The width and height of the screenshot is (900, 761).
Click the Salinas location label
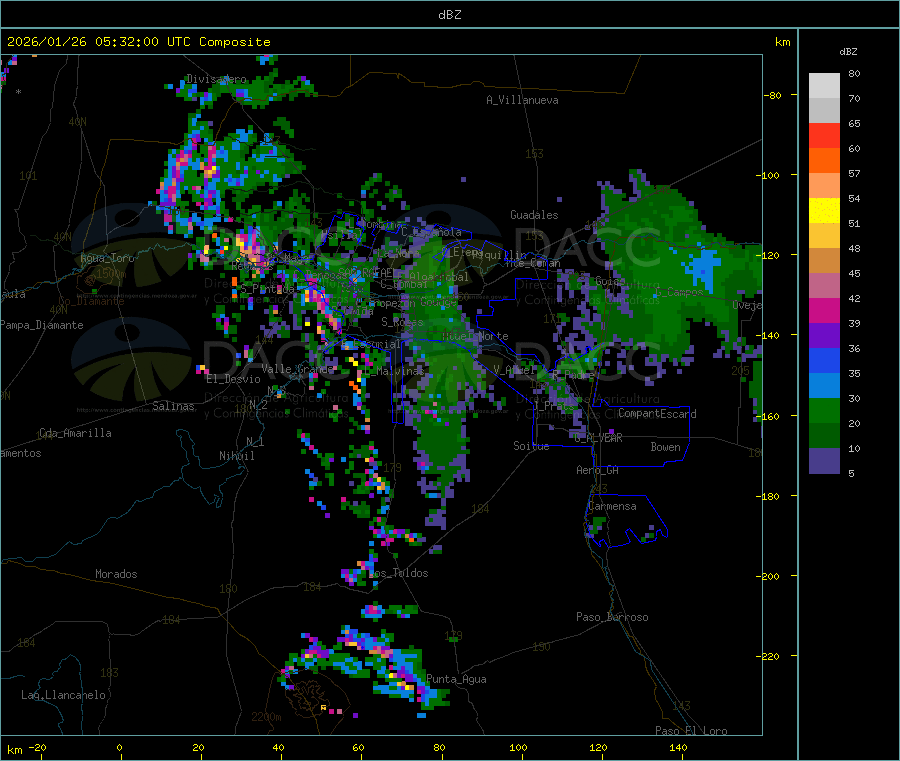pyautogui.click(x=173, y=406)
